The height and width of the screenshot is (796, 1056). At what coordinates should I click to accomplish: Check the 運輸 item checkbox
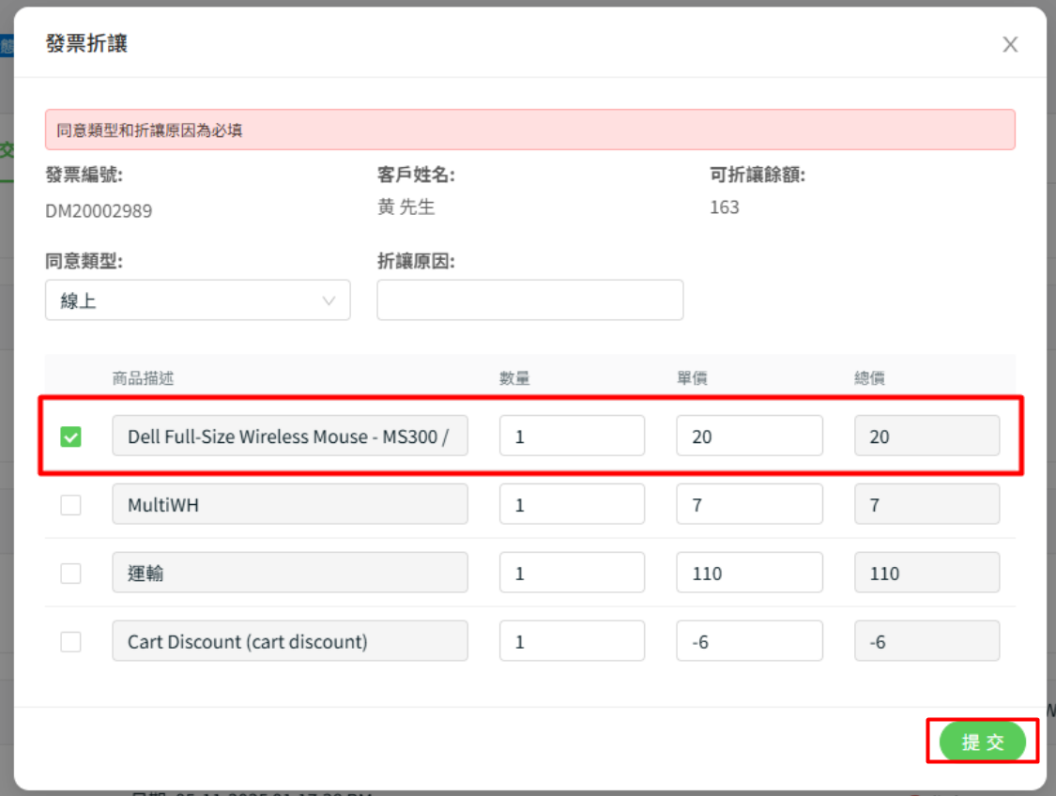pos(71,574)
